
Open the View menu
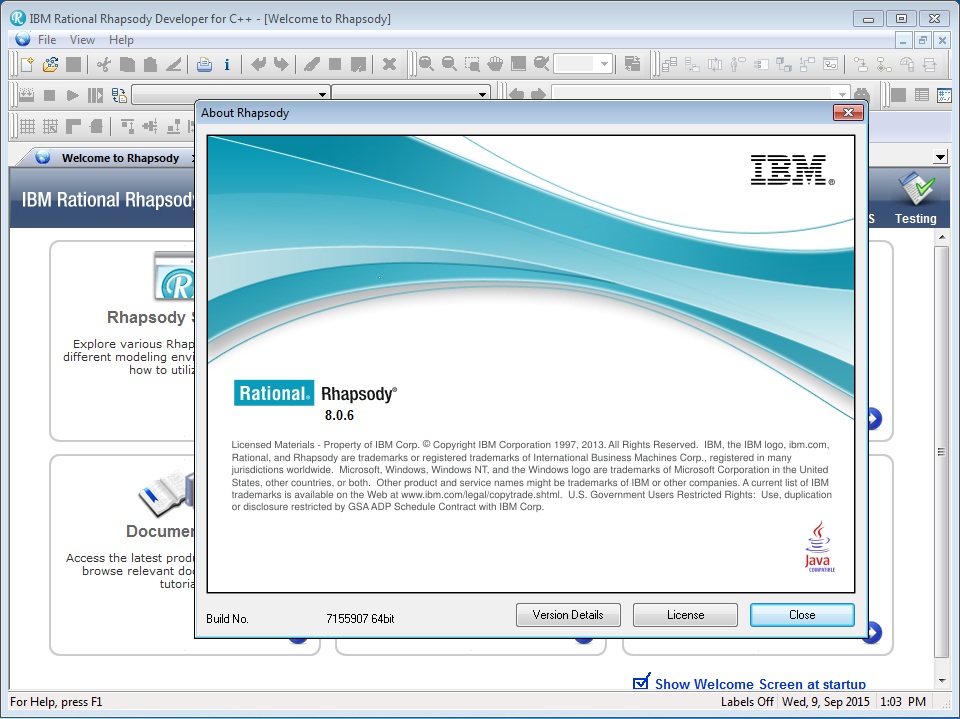82,40
